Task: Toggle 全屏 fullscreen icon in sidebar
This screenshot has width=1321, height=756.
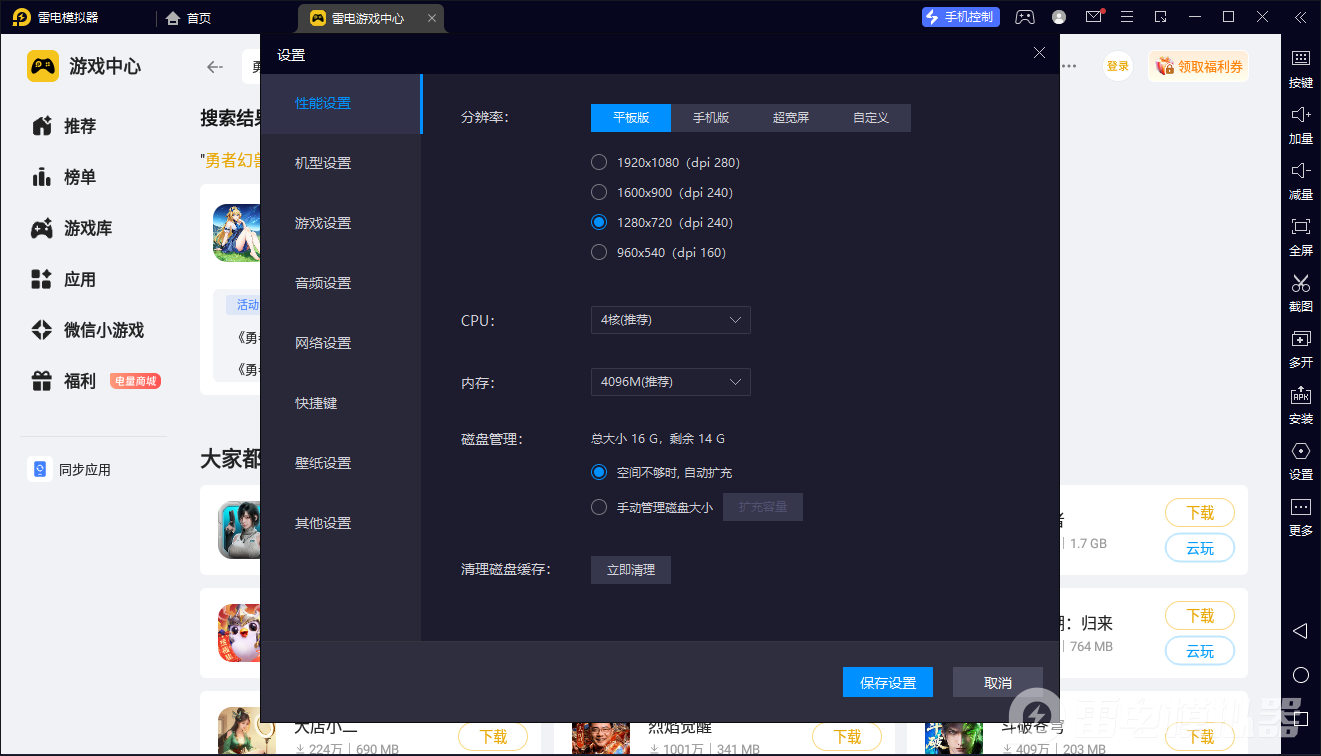Action: pyautogui.click(x=1300, y=237)
